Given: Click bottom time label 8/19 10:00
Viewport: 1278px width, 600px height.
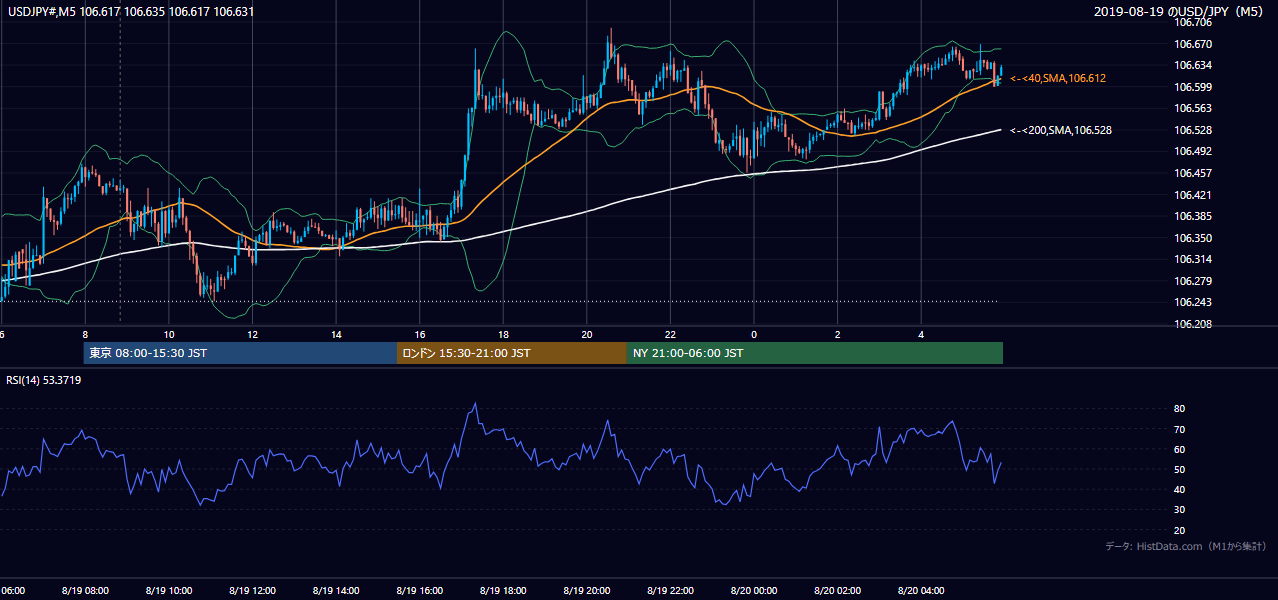Looking at the screenshot, I should 169,591.
